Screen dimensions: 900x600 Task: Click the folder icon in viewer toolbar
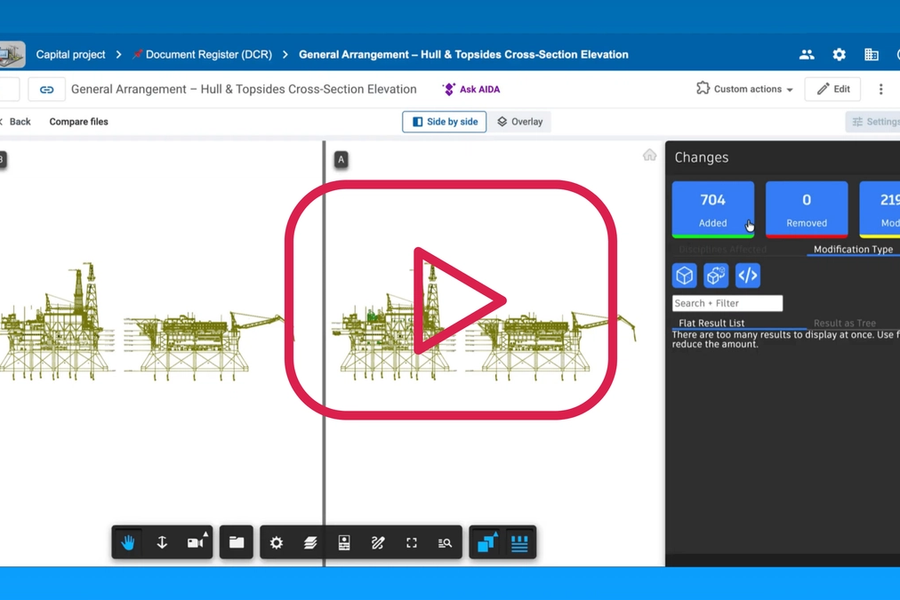point(236,542)
